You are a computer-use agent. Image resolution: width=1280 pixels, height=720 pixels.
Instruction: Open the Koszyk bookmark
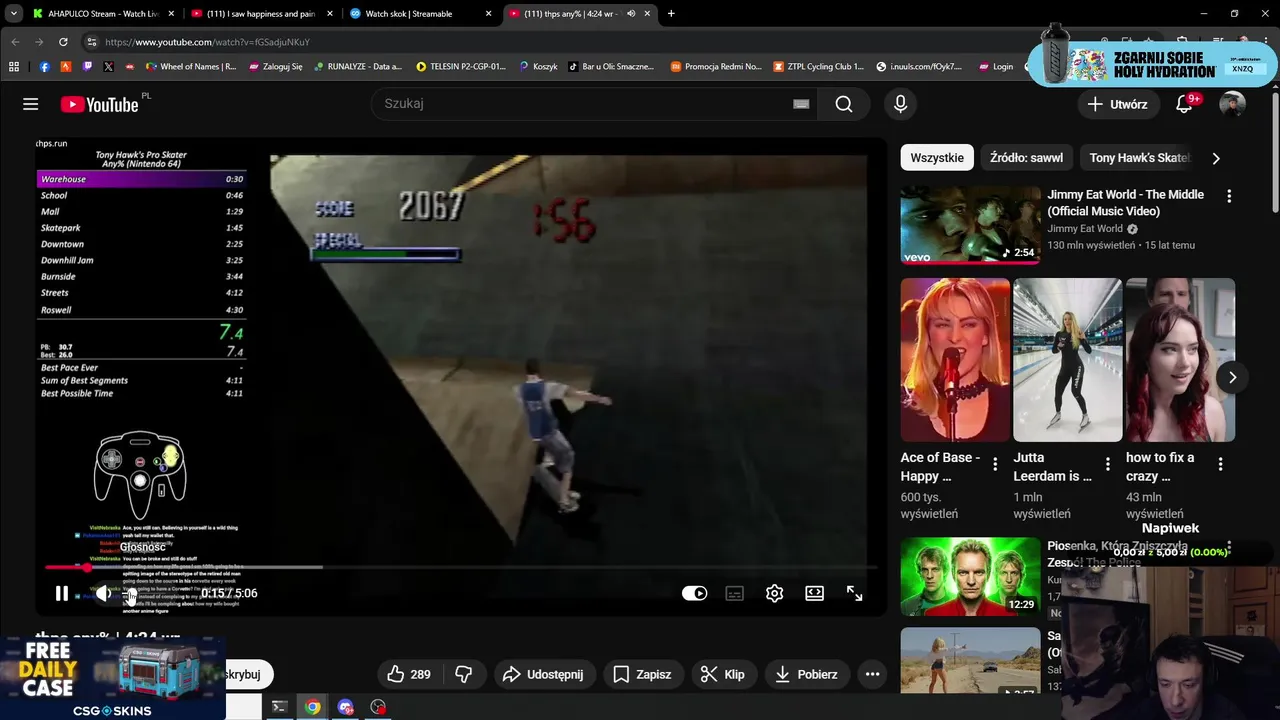coord(538,66)
